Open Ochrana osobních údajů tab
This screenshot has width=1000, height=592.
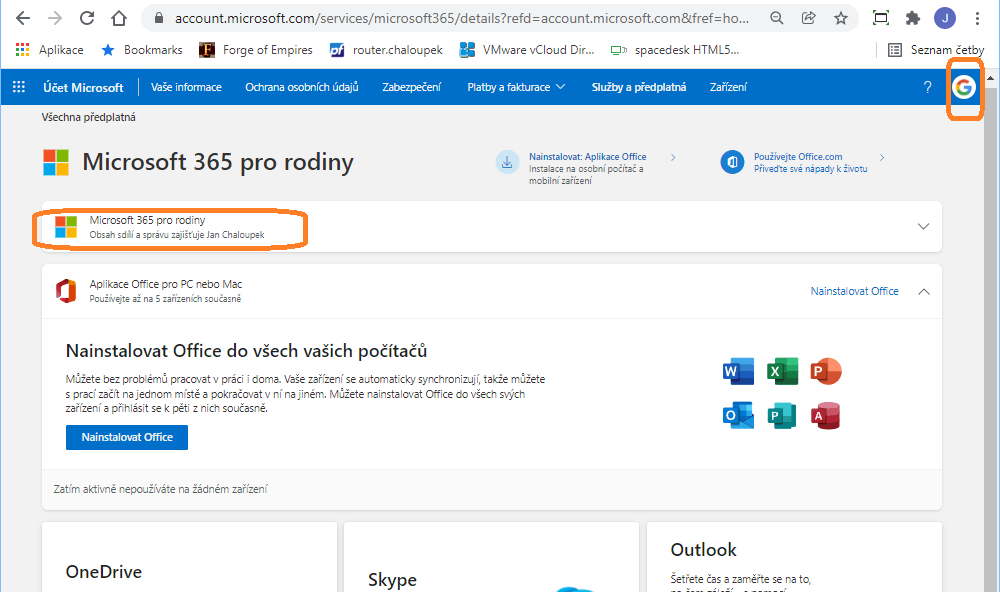pos(302,87)
